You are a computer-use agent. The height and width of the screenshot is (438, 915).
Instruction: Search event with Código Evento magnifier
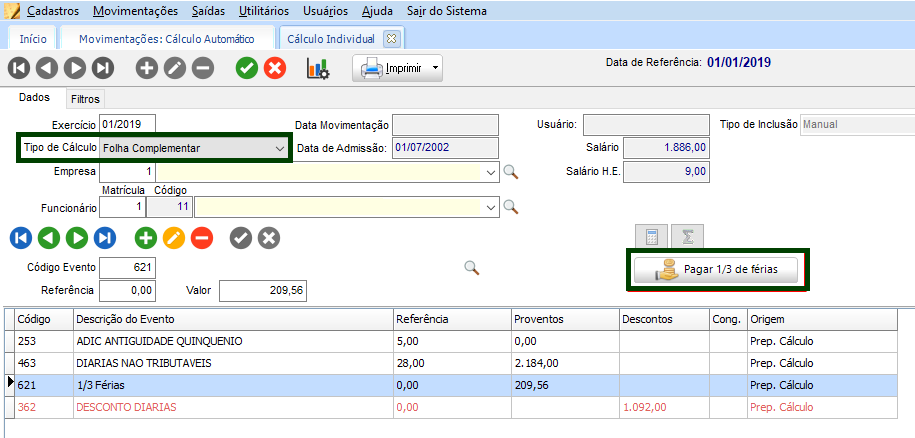472,268
